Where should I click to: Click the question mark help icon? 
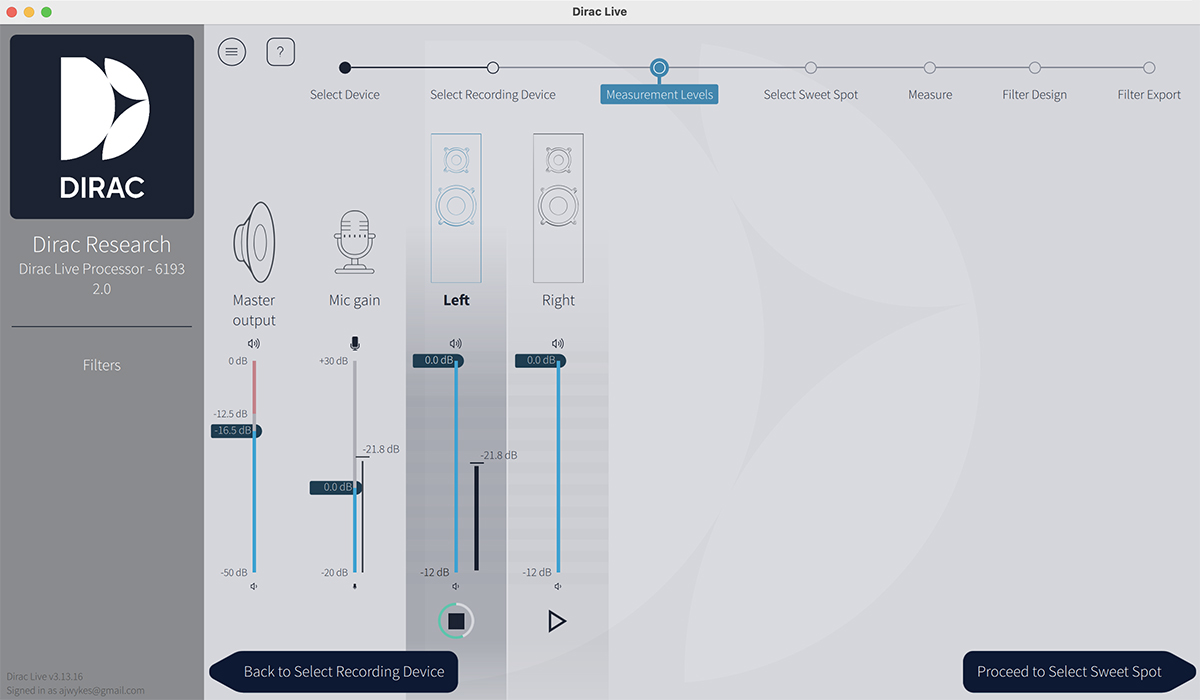pyautogui.click(x=280, y=52)
